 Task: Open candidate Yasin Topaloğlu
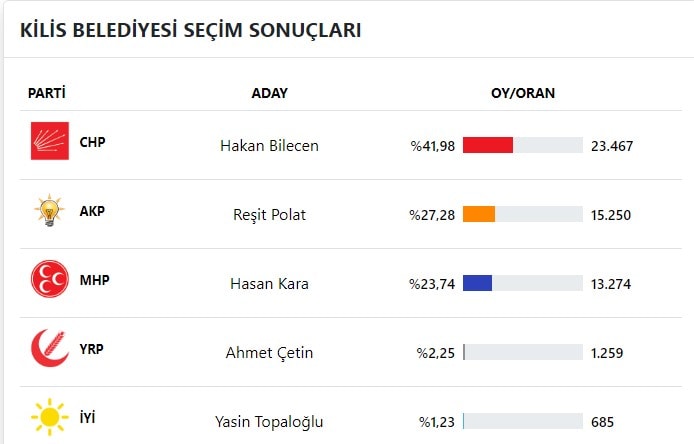coord(269,422)
